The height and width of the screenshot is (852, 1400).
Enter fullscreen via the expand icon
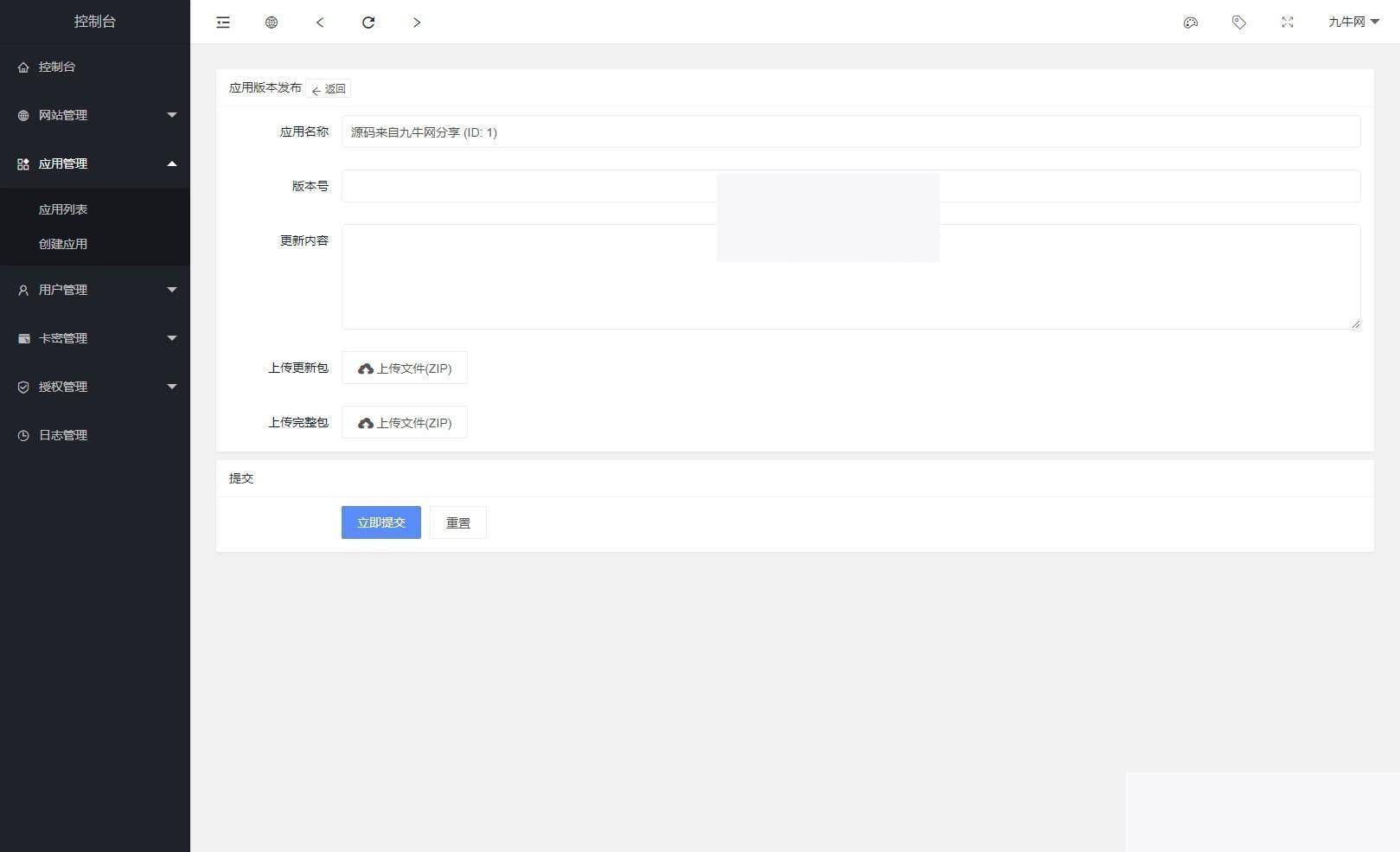click(1288, 22)
